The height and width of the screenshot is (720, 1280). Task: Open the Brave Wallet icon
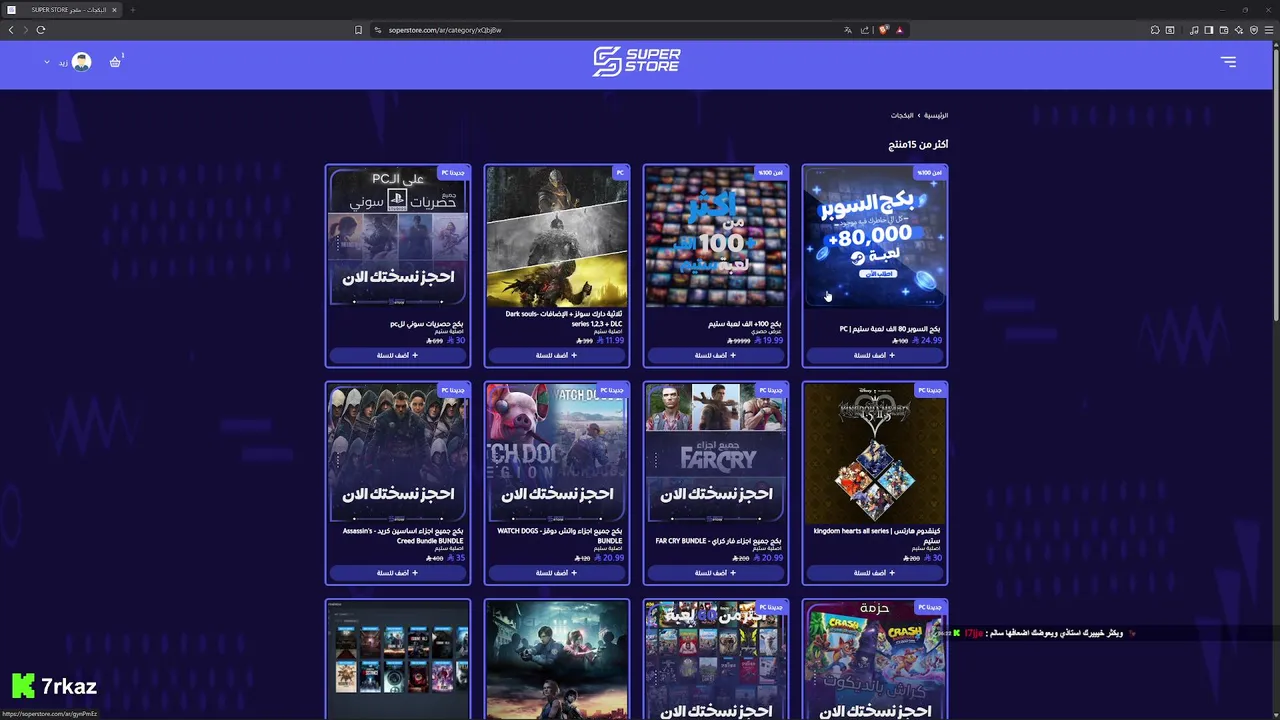tap(1224, 30)
